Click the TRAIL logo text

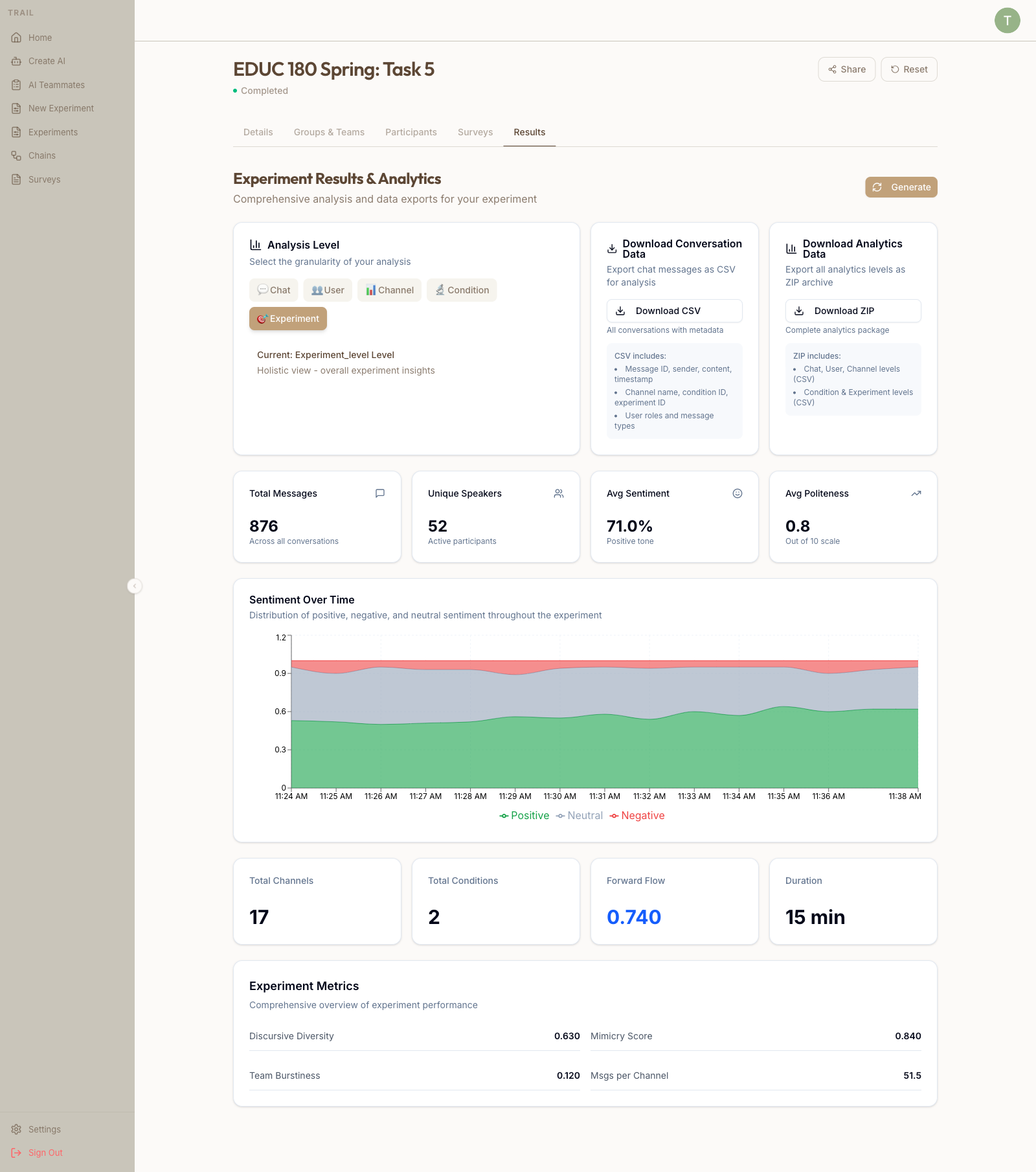21,12
